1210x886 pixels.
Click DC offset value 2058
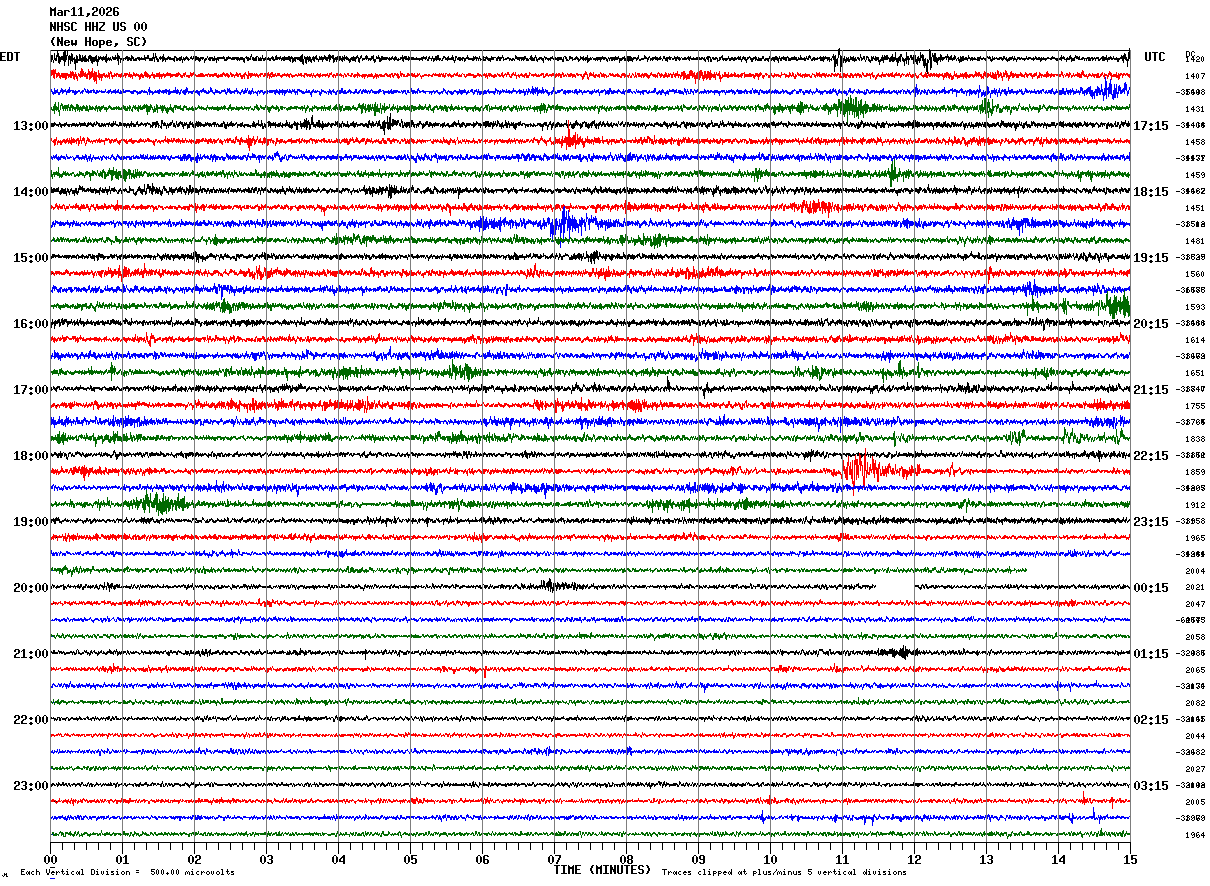click(x=1195, y=637)
